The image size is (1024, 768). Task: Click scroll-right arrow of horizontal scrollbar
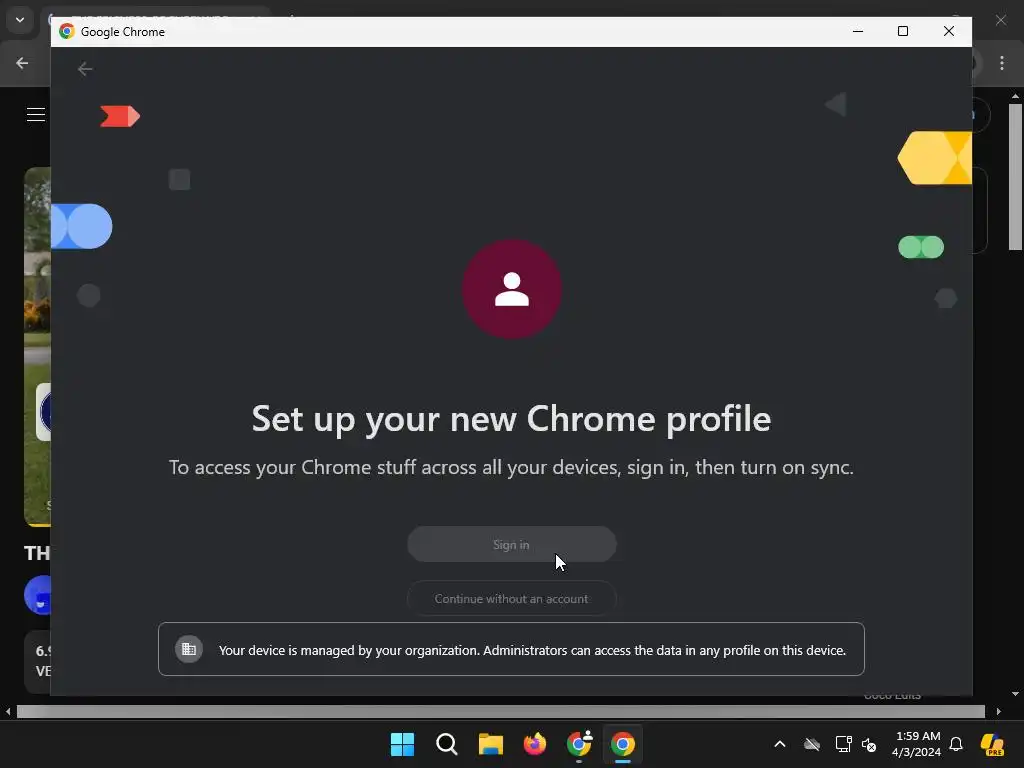coord(999,711)
